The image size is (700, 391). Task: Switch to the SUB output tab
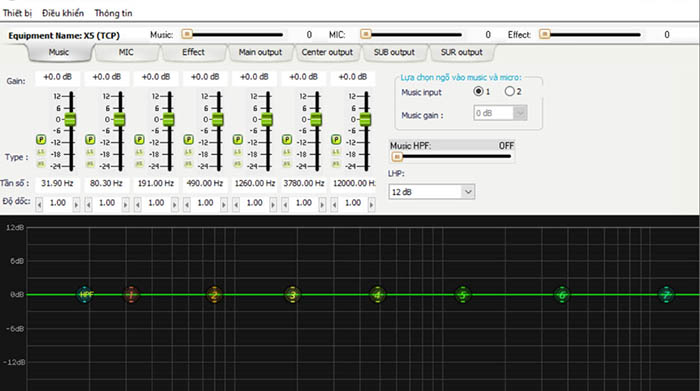coord(394,52)
